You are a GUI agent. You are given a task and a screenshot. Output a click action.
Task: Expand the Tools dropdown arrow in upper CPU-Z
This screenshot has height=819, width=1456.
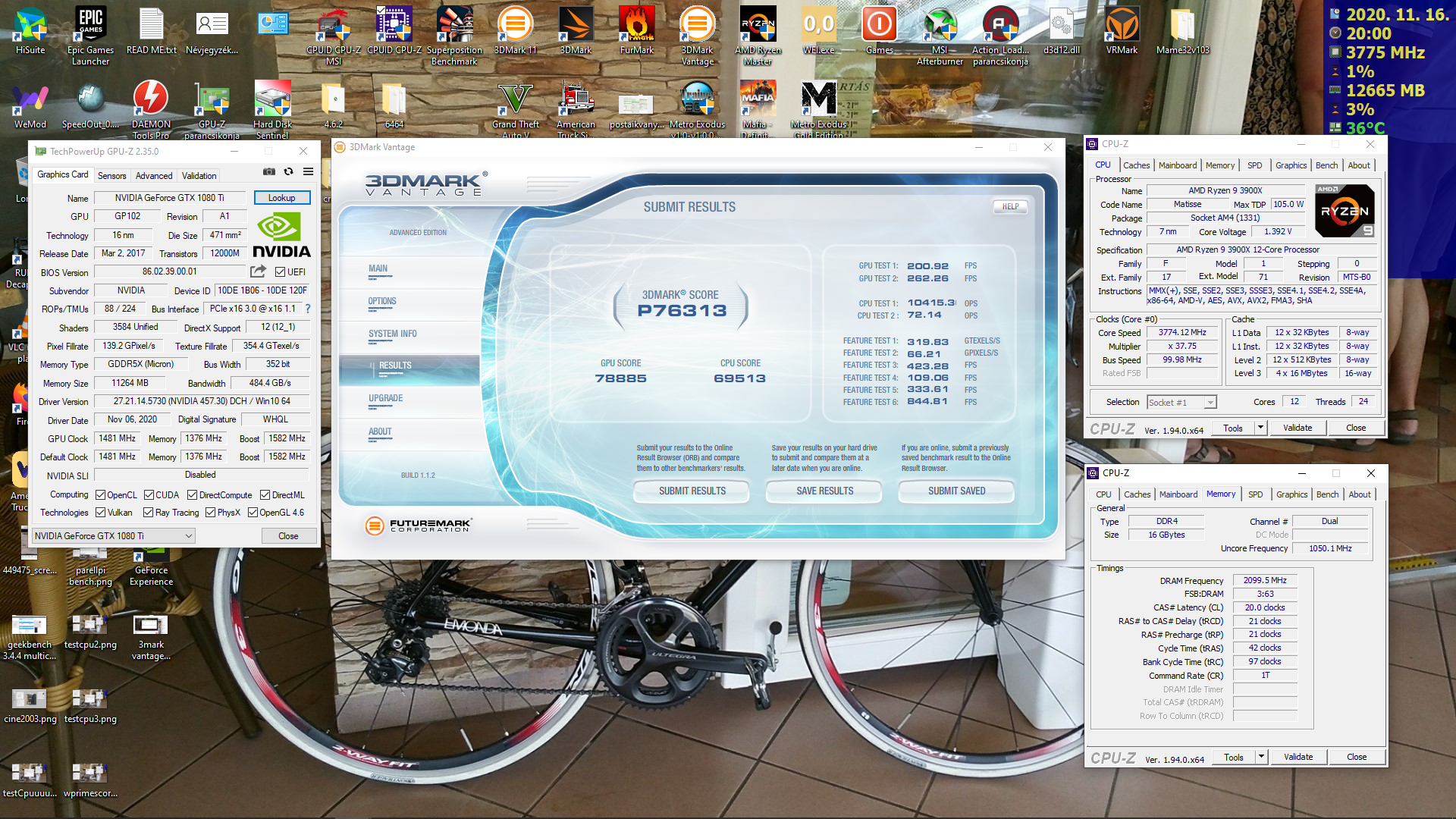[1260, 428]
